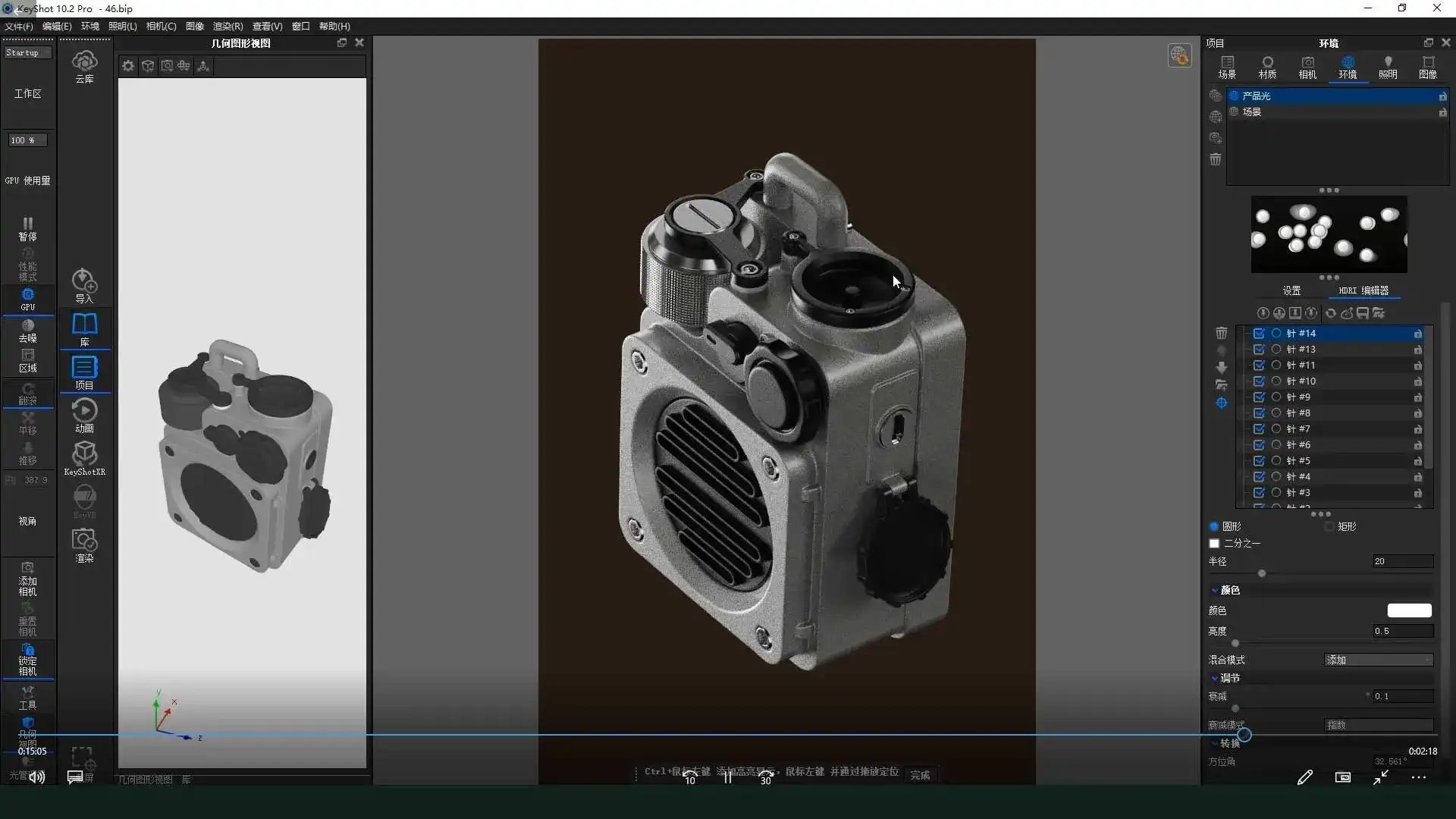The image size is (1456, 819).
Task: Open the Cloud Library (云库) icon
Action: (x=84, y=66)
